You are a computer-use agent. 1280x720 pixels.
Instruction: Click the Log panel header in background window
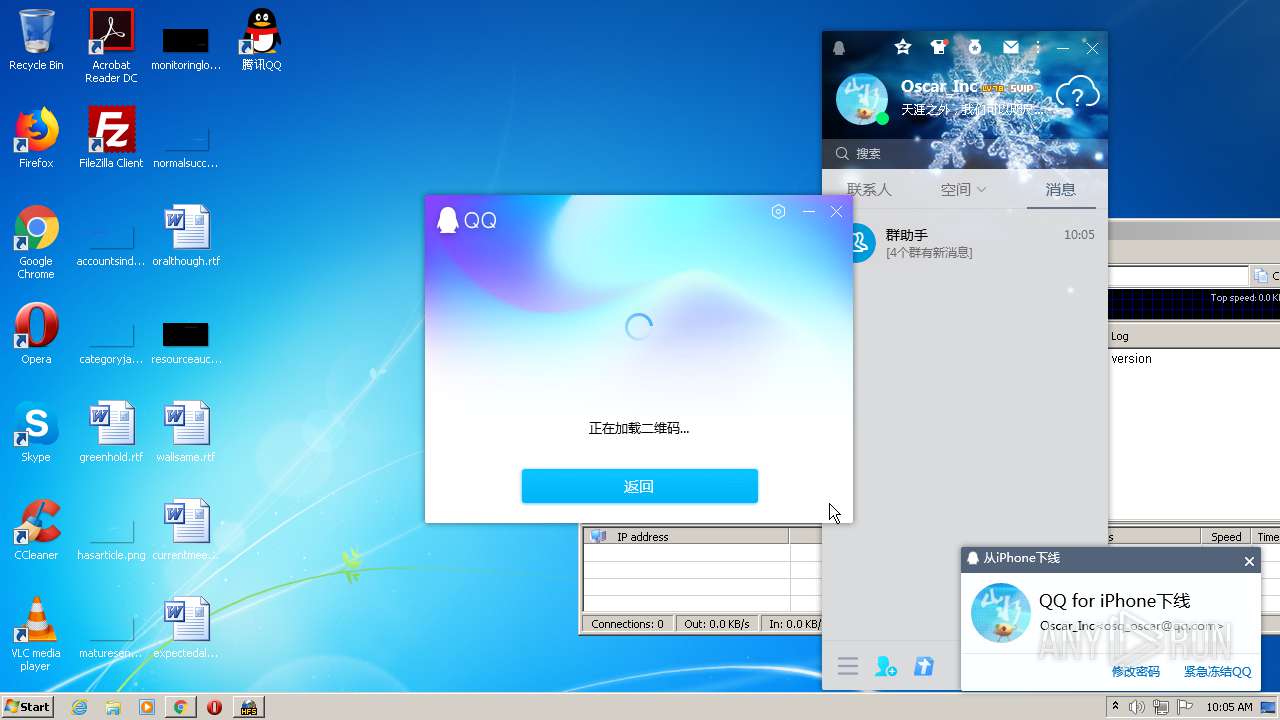click(x=1120, y=336)
